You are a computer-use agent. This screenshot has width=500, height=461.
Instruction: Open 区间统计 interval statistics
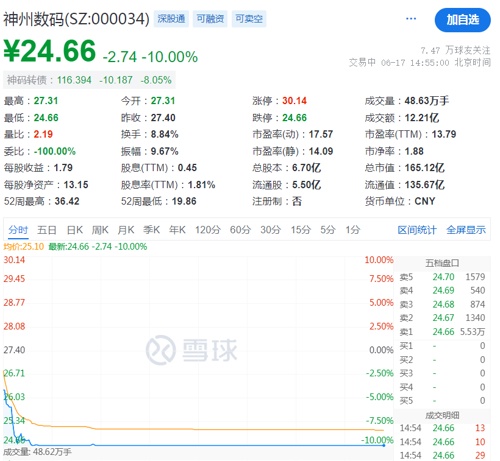(417, 230)
